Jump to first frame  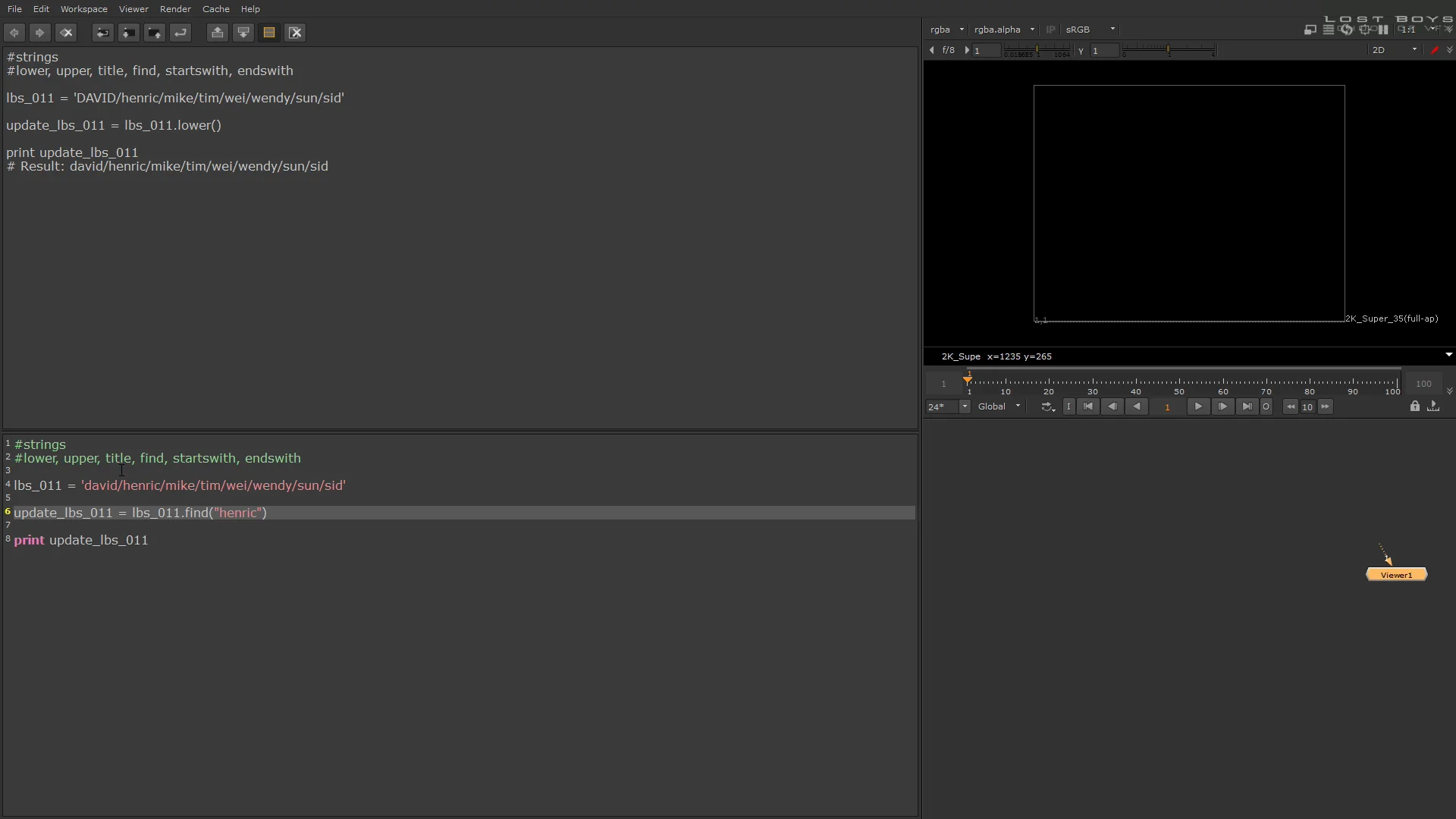tap(1088, 407)
